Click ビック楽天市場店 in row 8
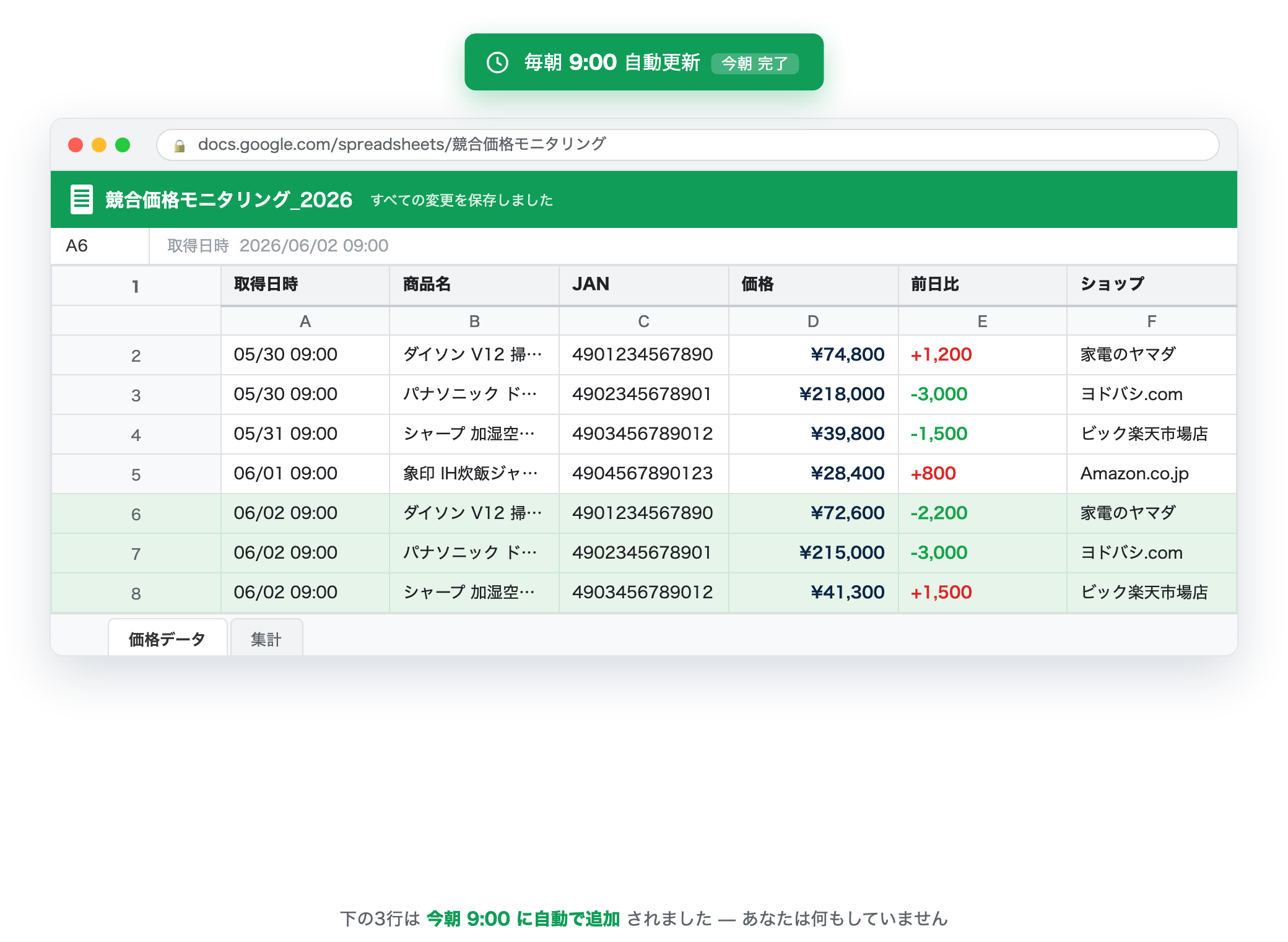1288x942 pixels. (x=1152, y=593)
